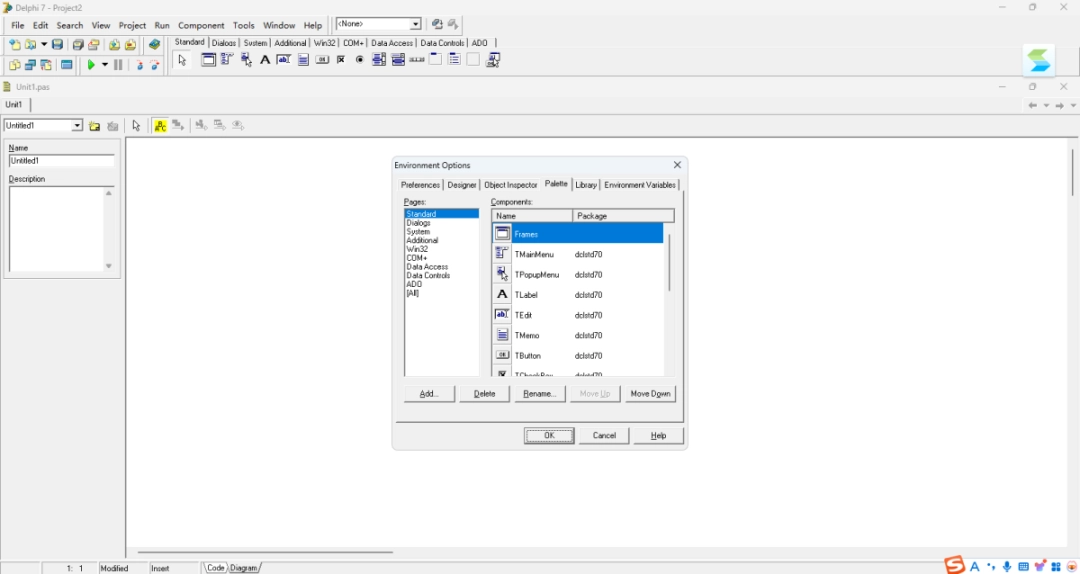Click the new diagram folder icon
Screen dimensions: 1080x574
click(x=94, y=126)
